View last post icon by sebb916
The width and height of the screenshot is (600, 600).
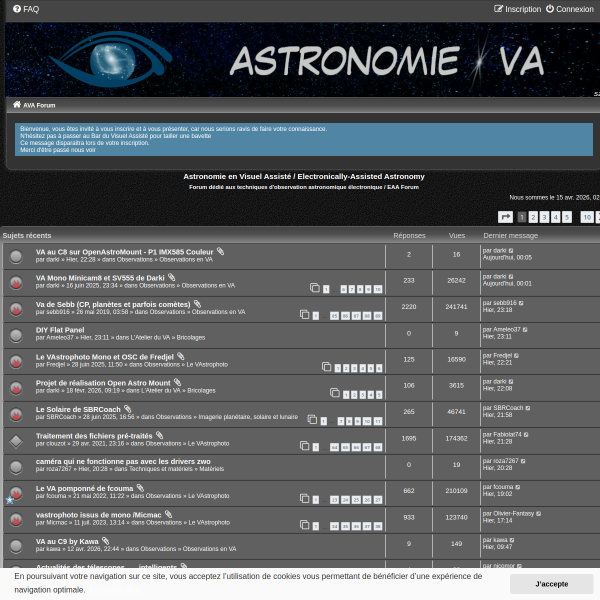click(521, 303)
